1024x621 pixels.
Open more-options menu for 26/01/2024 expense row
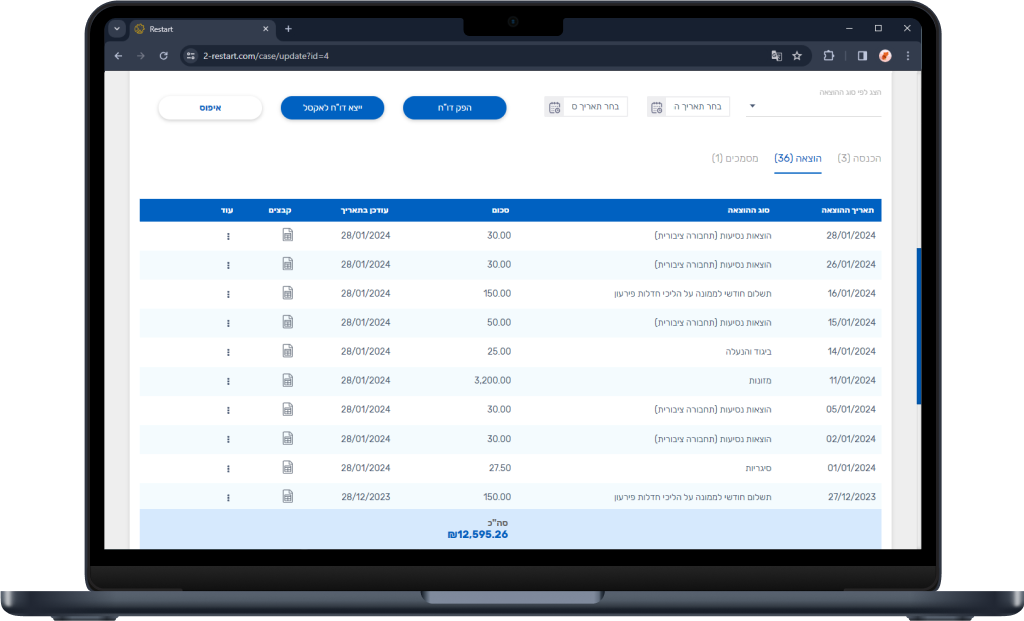tap(228, 265)
